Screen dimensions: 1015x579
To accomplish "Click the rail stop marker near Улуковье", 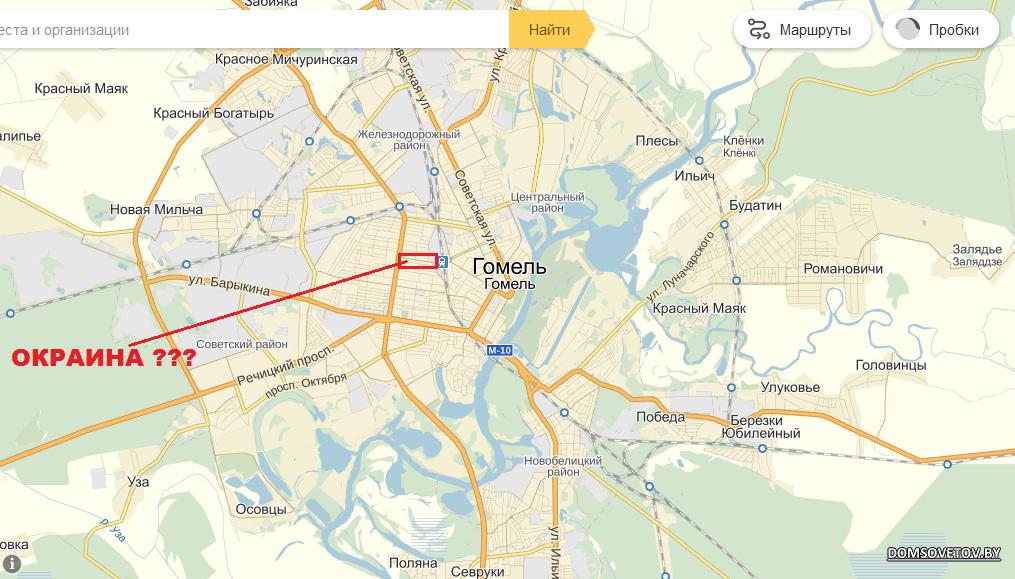I will tap(731, 387).
